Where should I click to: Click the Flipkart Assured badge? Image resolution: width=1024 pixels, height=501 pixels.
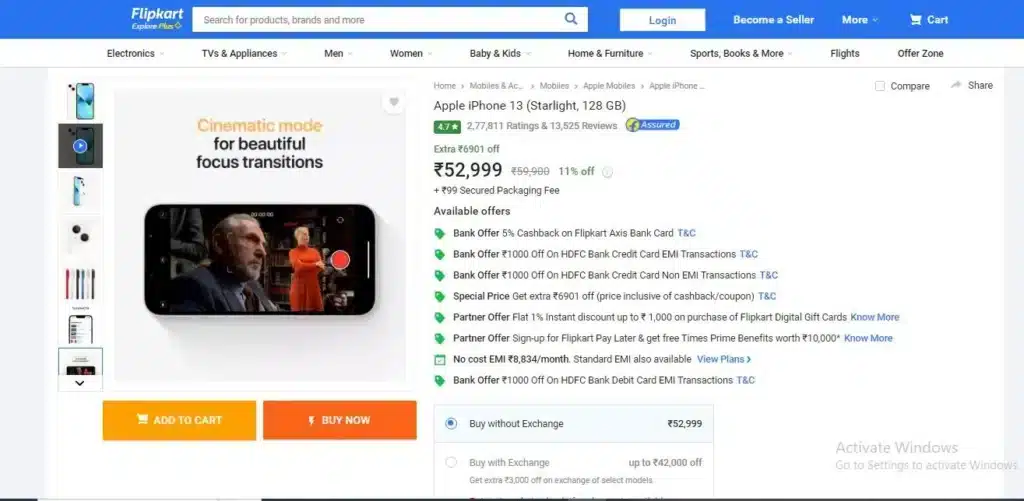[x=652, y=125]
